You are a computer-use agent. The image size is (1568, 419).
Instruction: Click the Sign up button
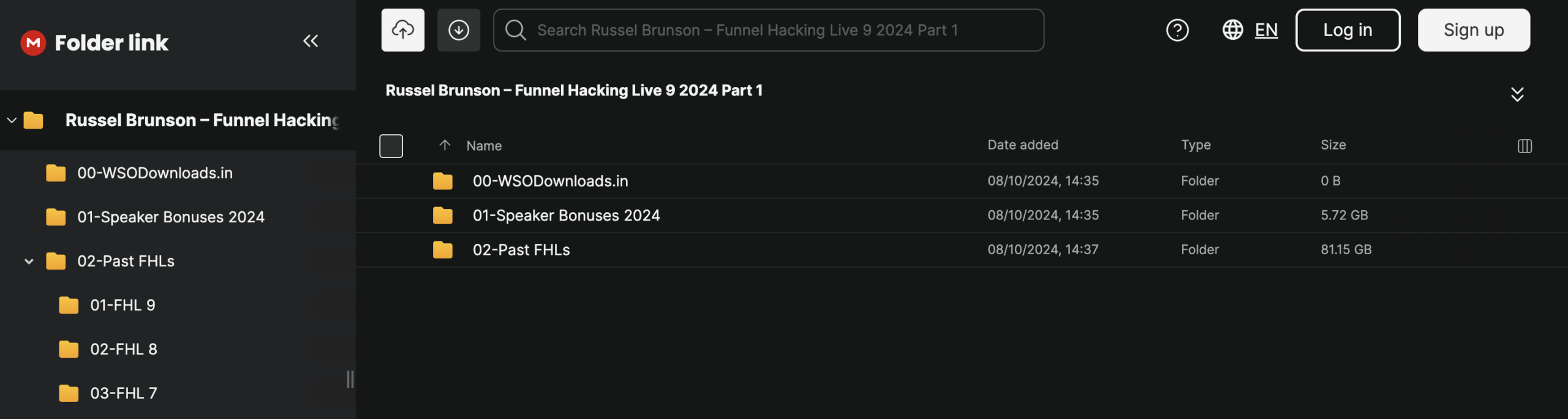click(1473, 30)
